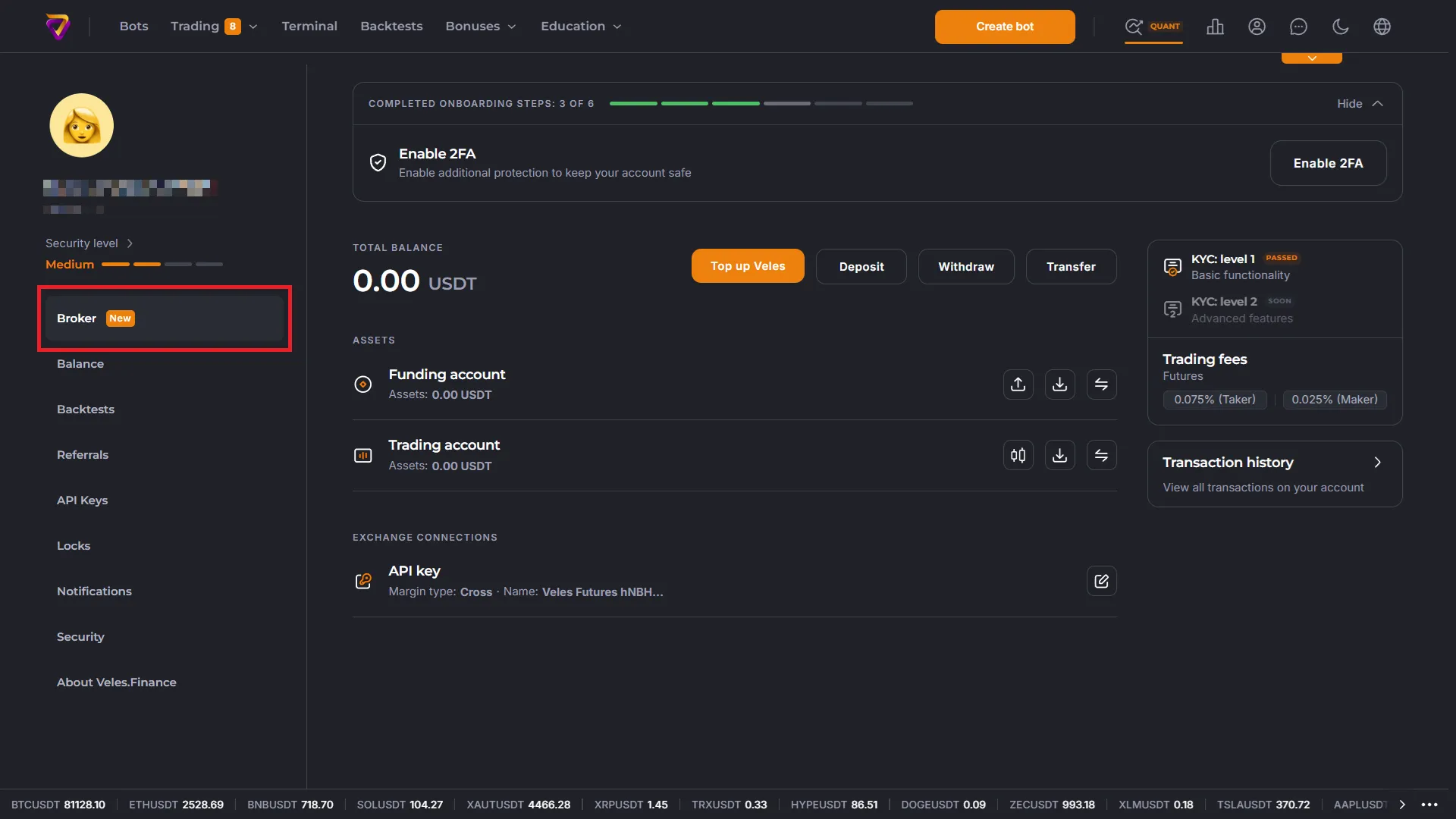Click ETHUSDT 2528.69 in ticker

[176, 805]
